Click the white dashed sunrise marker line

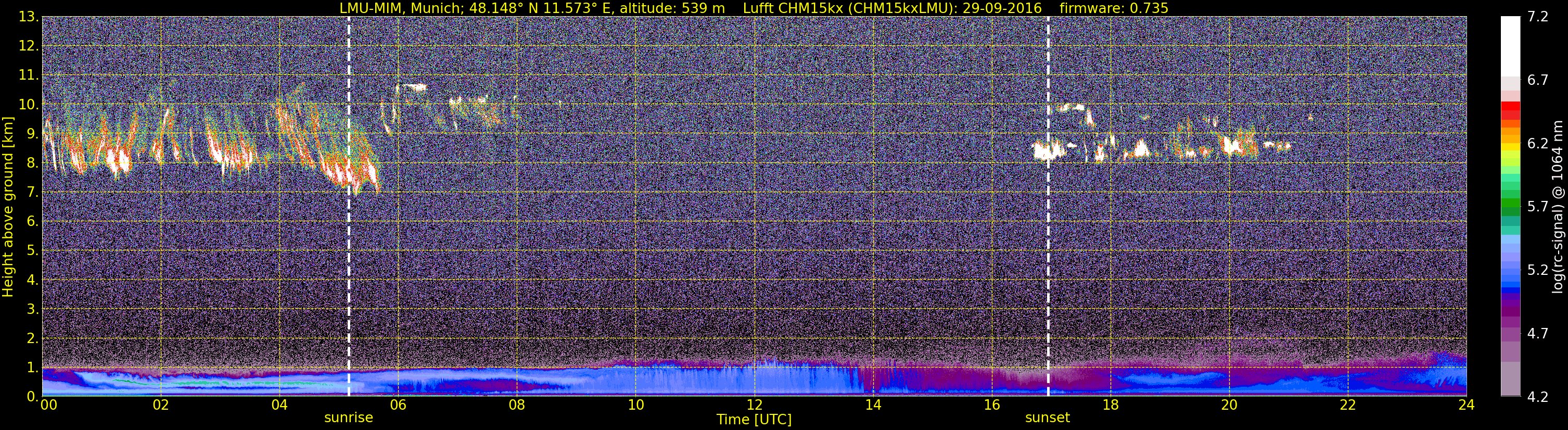349,206
